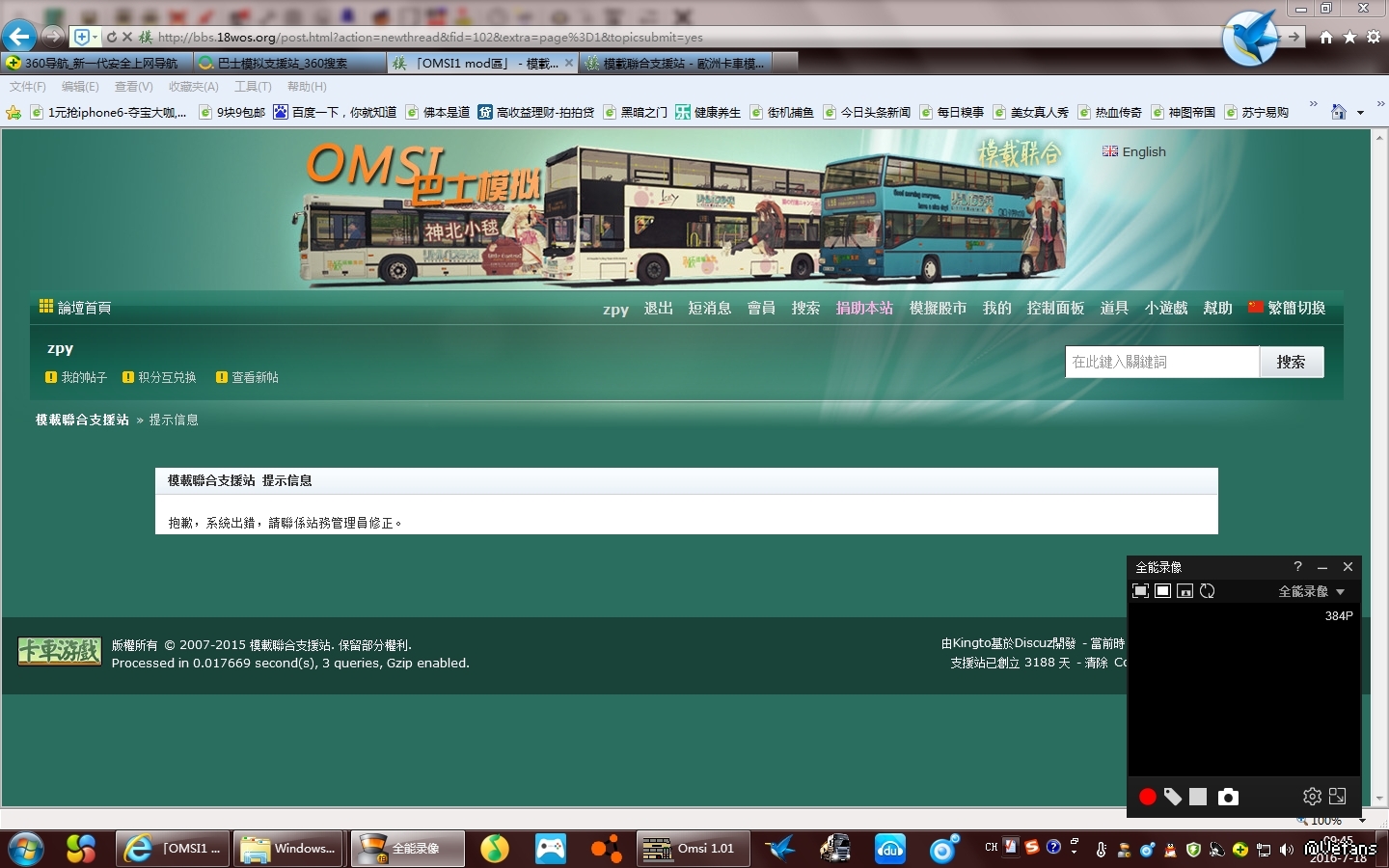Open 我的帖子 link
This screenshot has height=868, width=1389.
coord(76,377)
